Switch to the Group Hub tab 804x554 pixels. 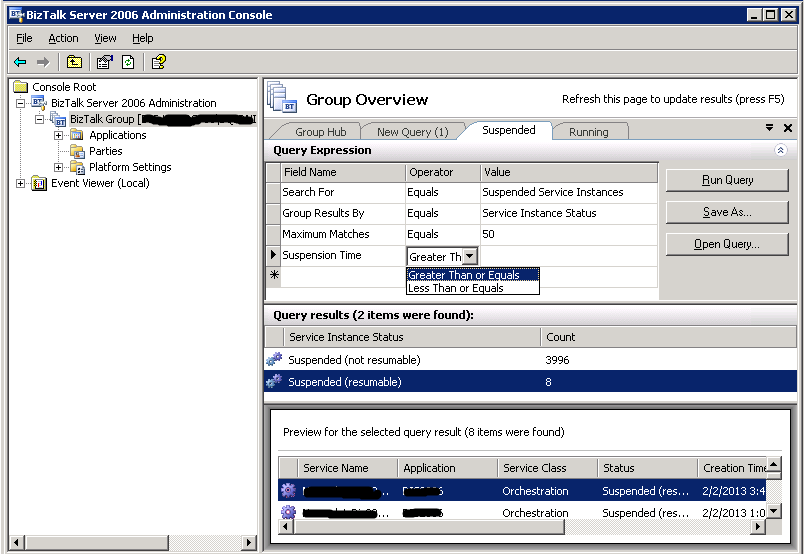[x=320, y=132]
